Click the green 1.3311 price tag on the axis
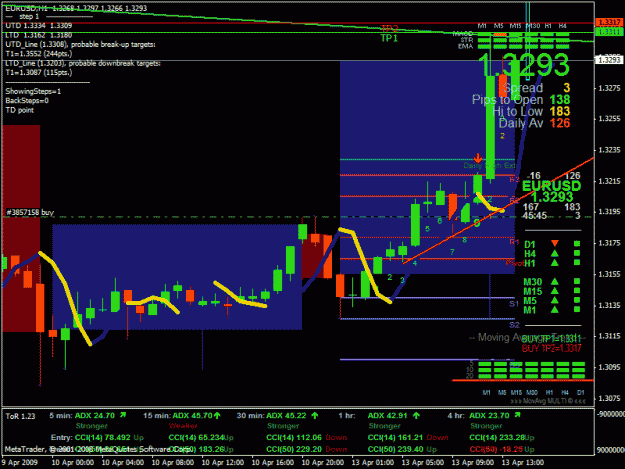This screenshot has height=469, width=625. point(609,31)
